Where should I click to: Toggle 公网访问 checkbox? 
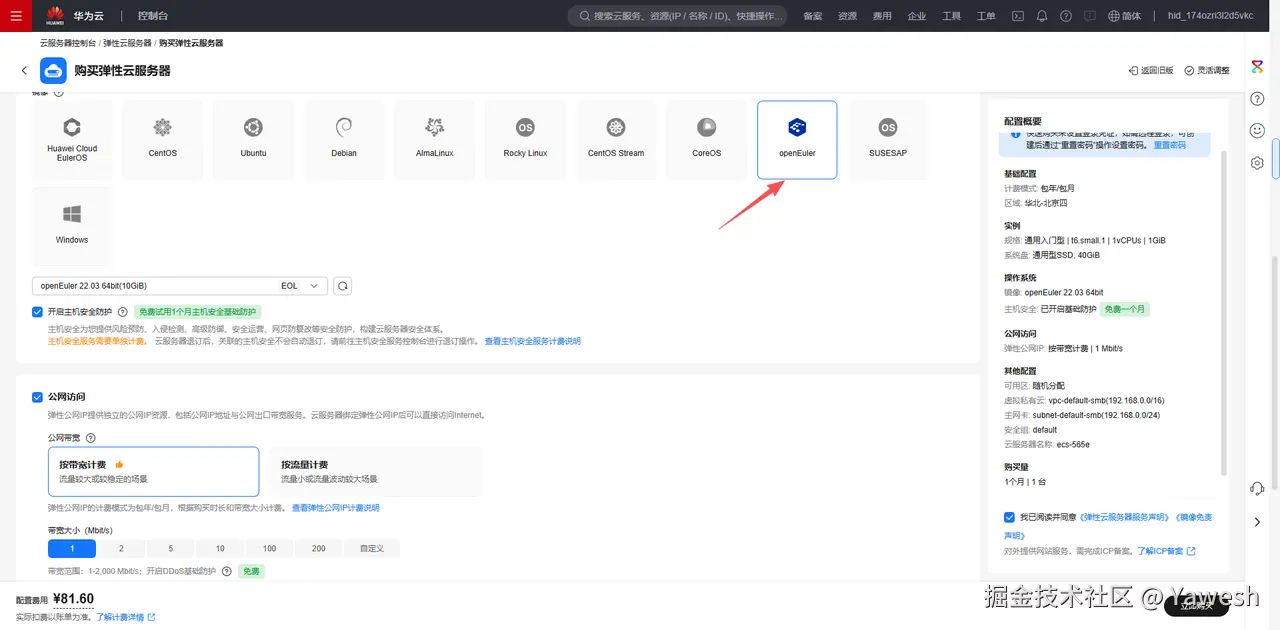[x=37, y=397]
